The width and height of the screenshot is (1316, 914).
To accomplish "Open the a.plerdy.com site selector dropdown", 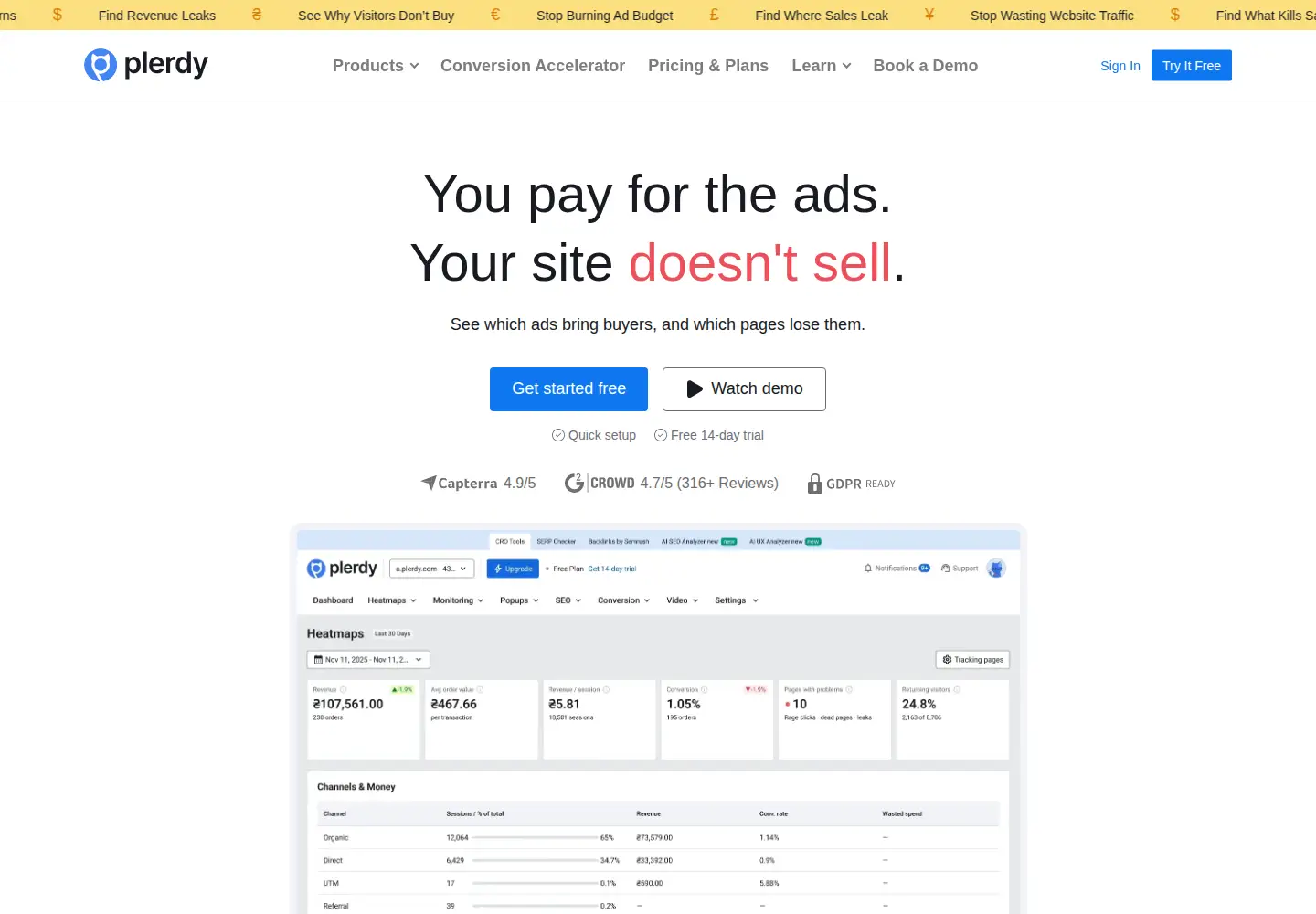I will coord(432,569).
